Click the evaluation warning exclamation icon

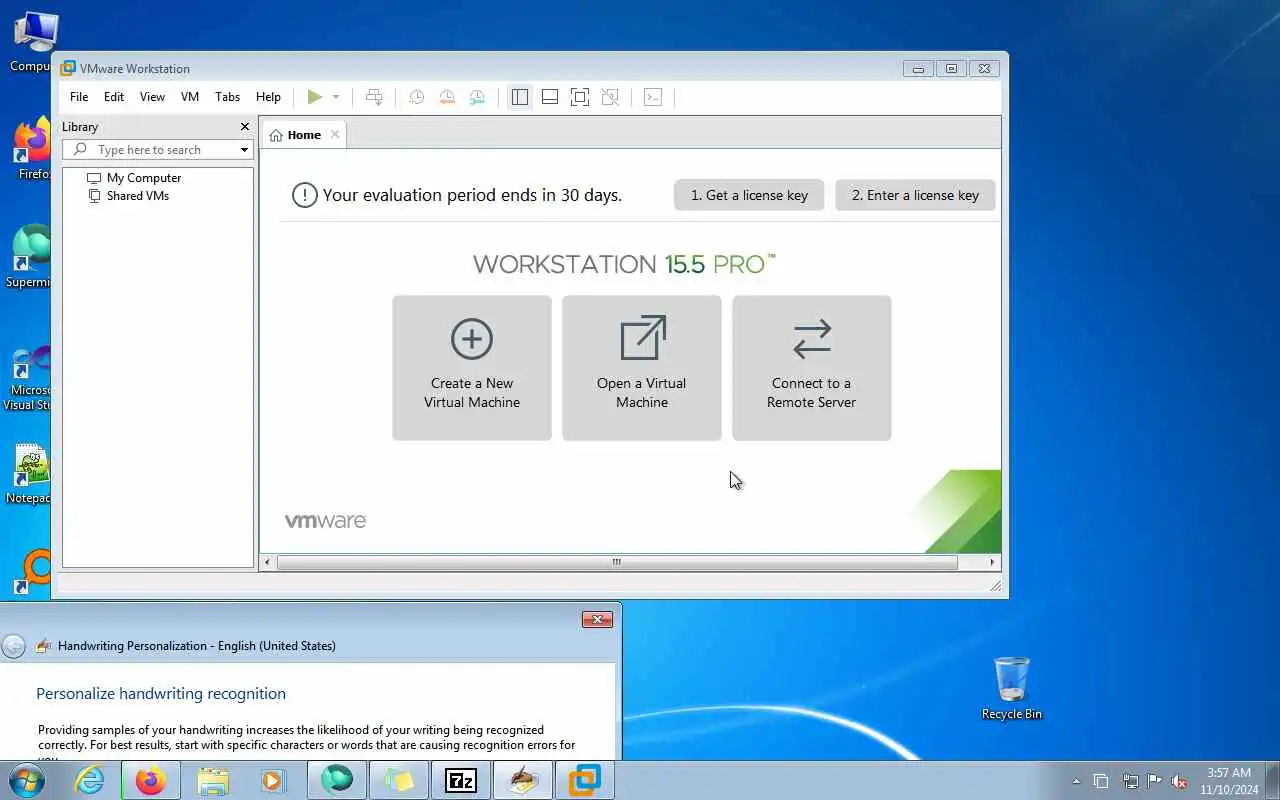(305, 195)
